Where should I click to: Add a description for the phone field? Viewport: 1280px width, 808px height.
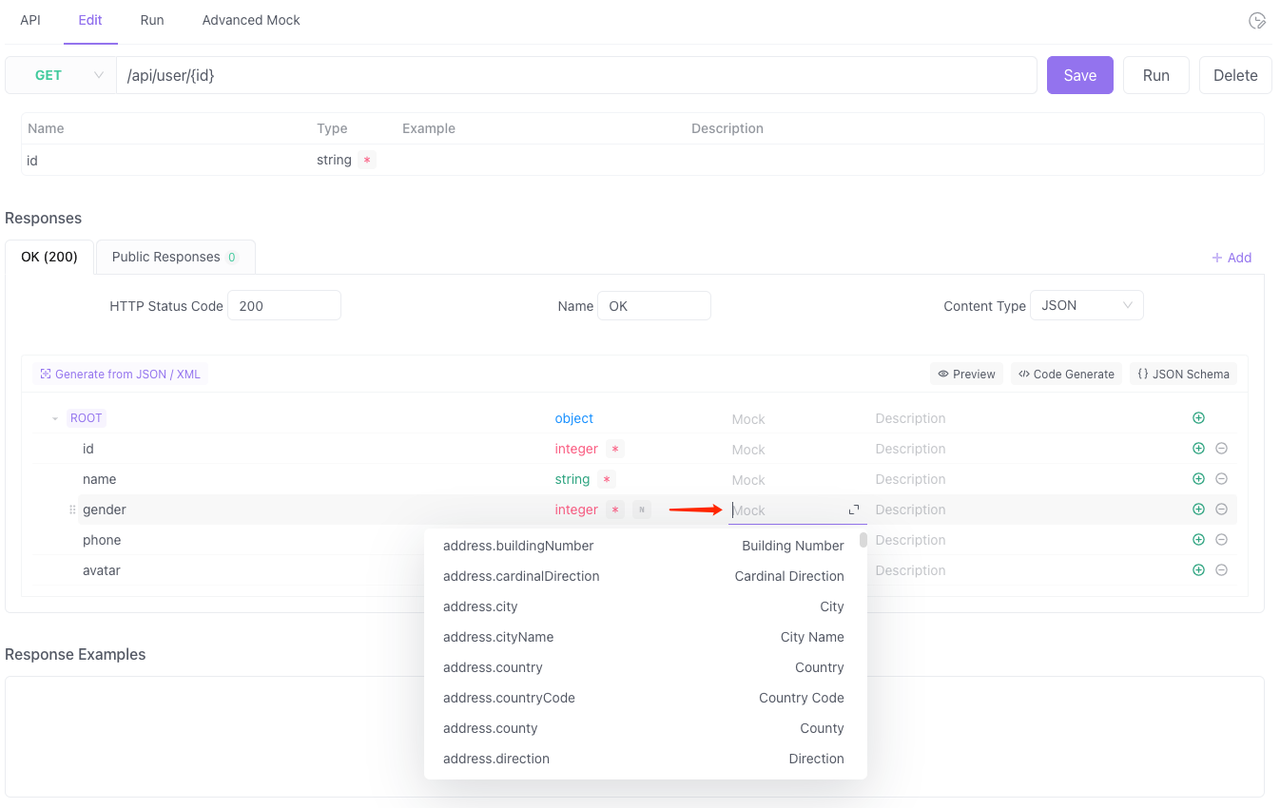point(1027,540)
